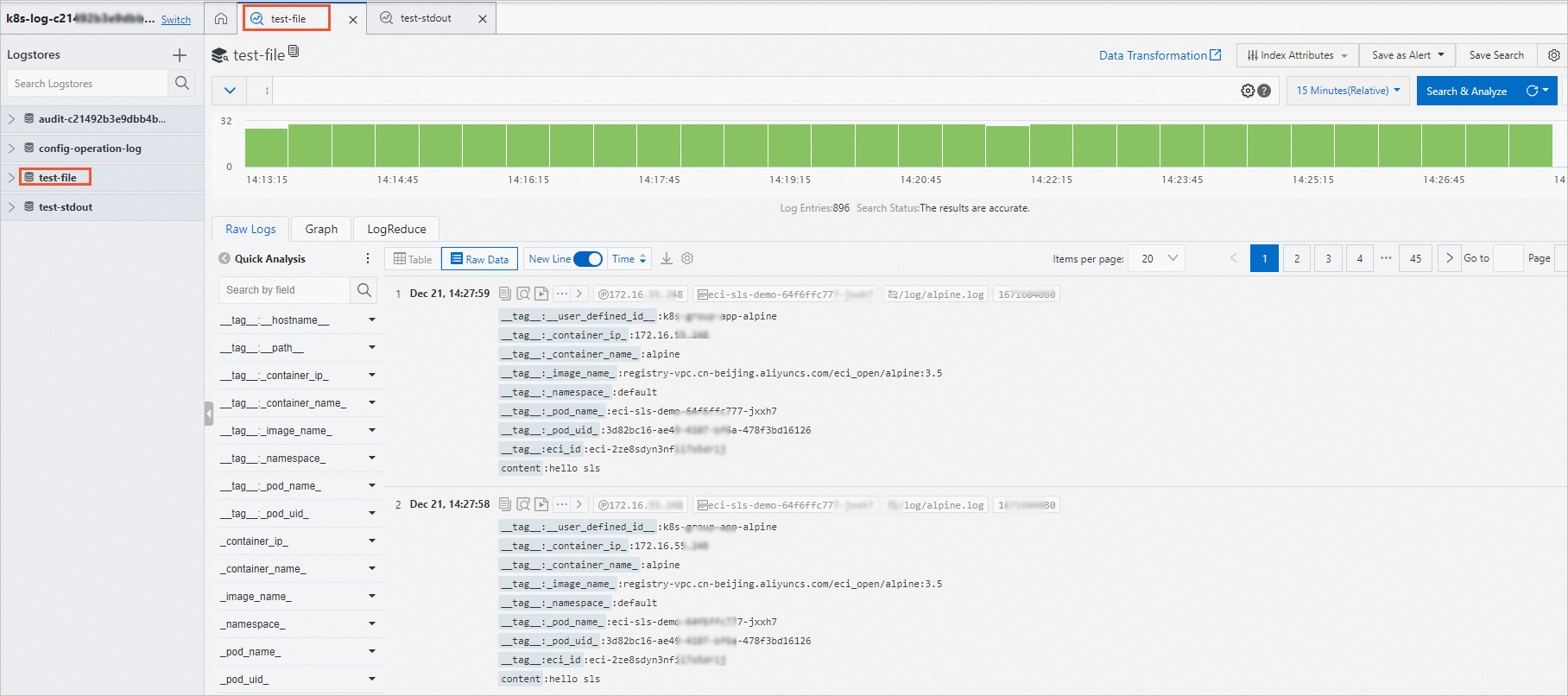1568x696 pixels.
Task: Close the test-file tab
Action: [x=353, y=19]
